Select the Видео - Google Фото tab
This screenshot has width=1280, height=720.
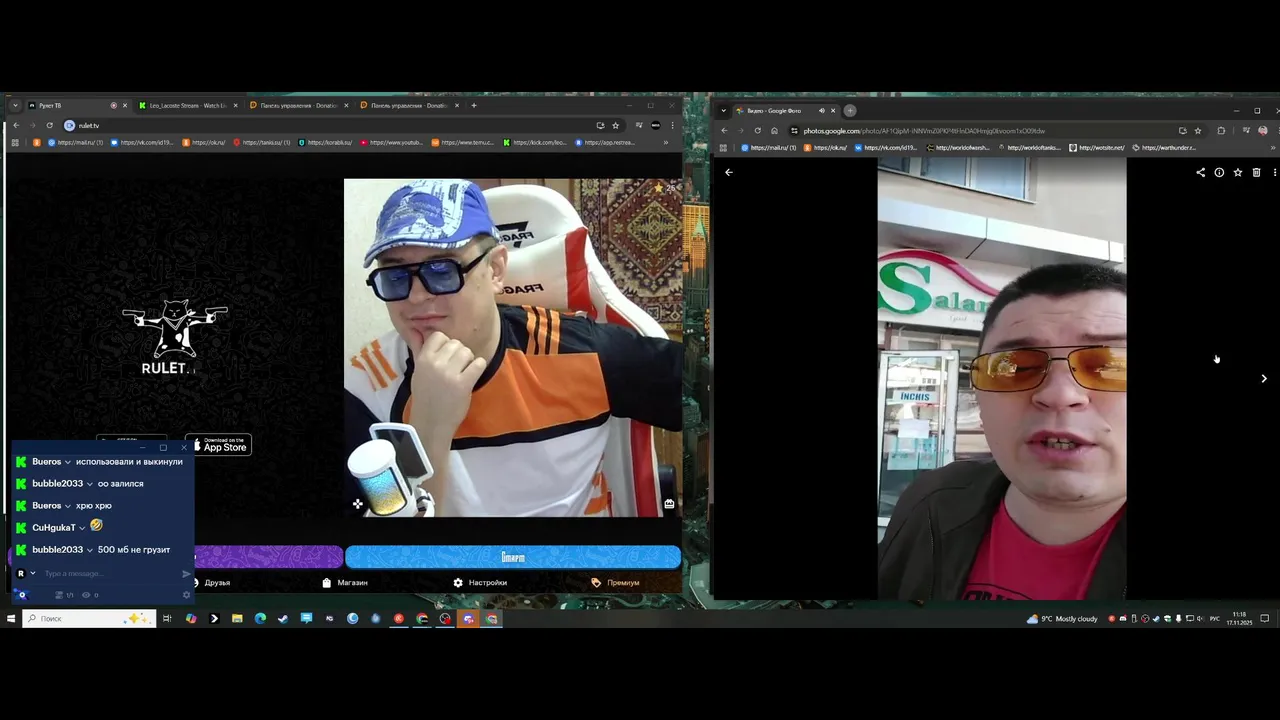pos(785,110)
